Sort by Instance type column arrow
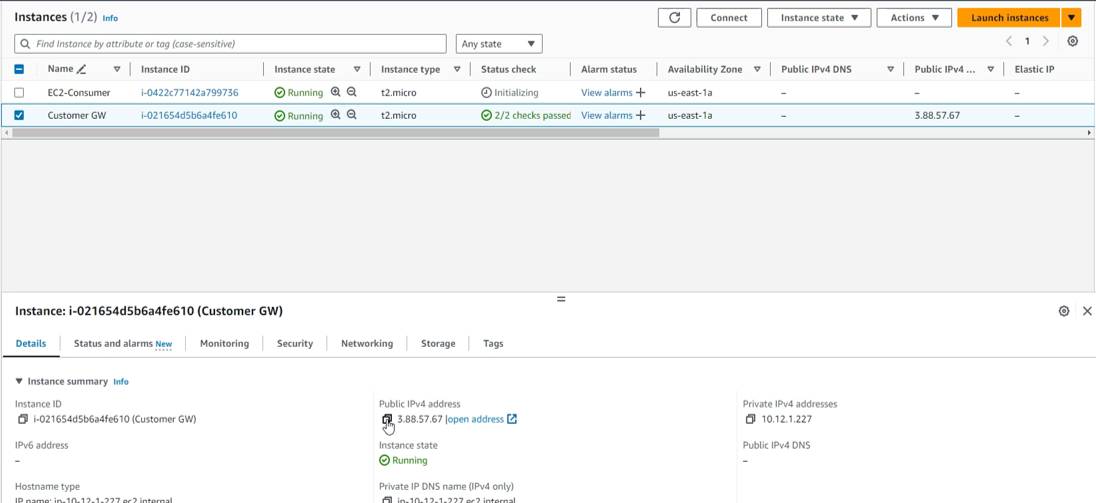The width and height of the screenshot is (1096, 503). click(457, 69)
